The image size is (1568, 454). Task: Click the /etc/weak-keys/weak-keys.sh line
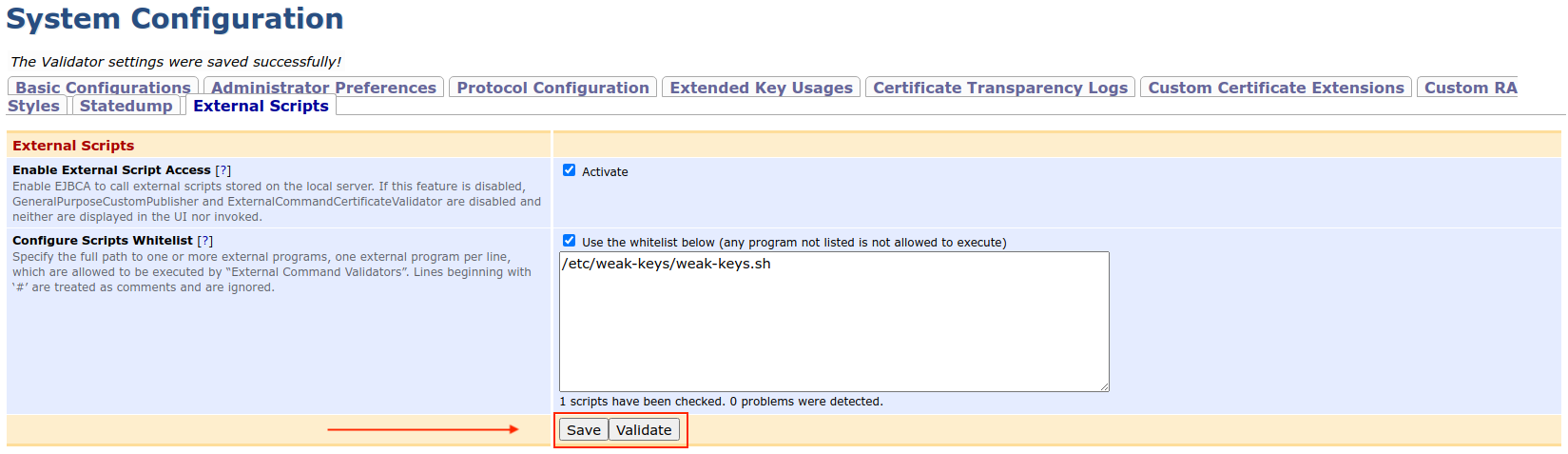pyautogui.click(x=666, y=264)
